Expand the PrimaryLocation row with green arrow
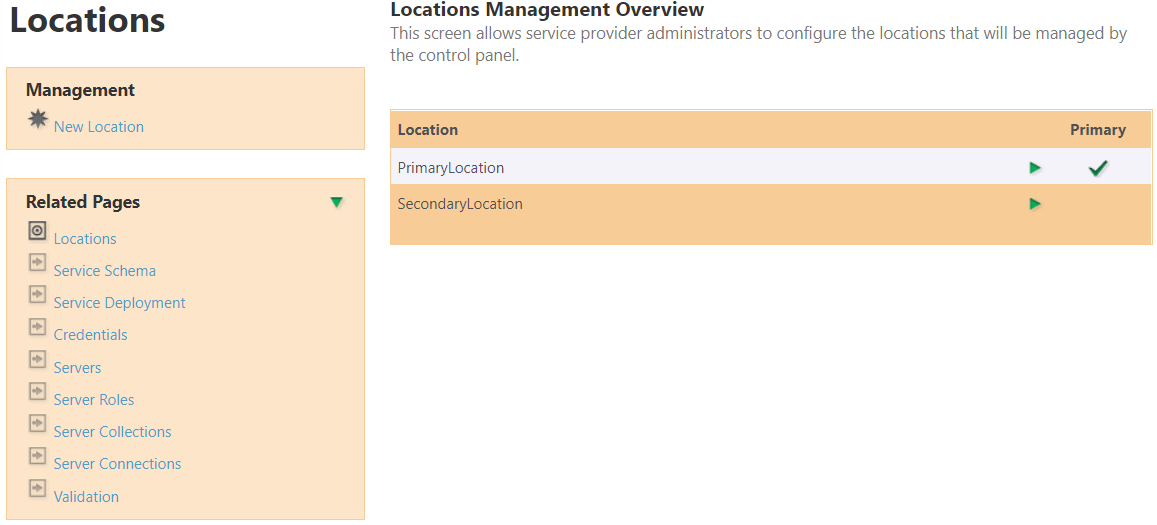1157x525 pixels. click(x=1035, y=168)
